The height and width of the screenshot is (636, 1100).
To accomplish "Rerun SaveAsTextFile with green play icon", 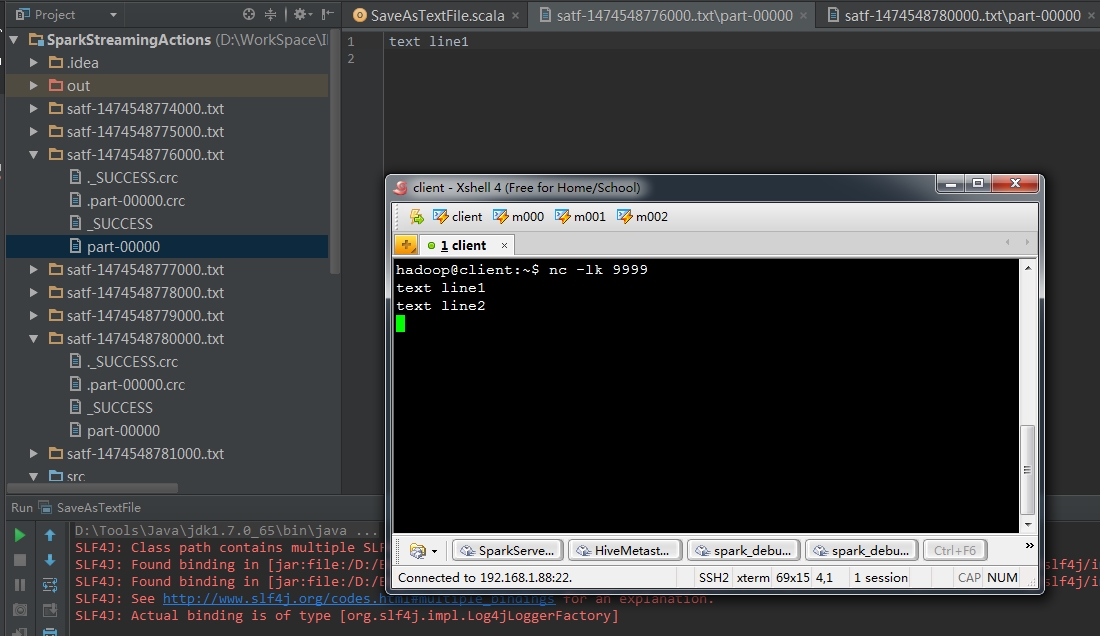I will [20, 535].
